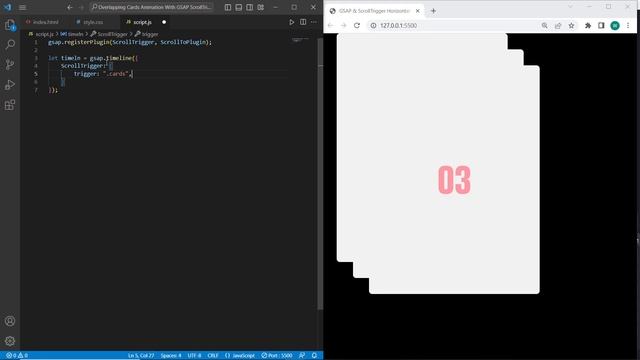
Task: Open the Run and Debug view
Action: click(10, 84)
